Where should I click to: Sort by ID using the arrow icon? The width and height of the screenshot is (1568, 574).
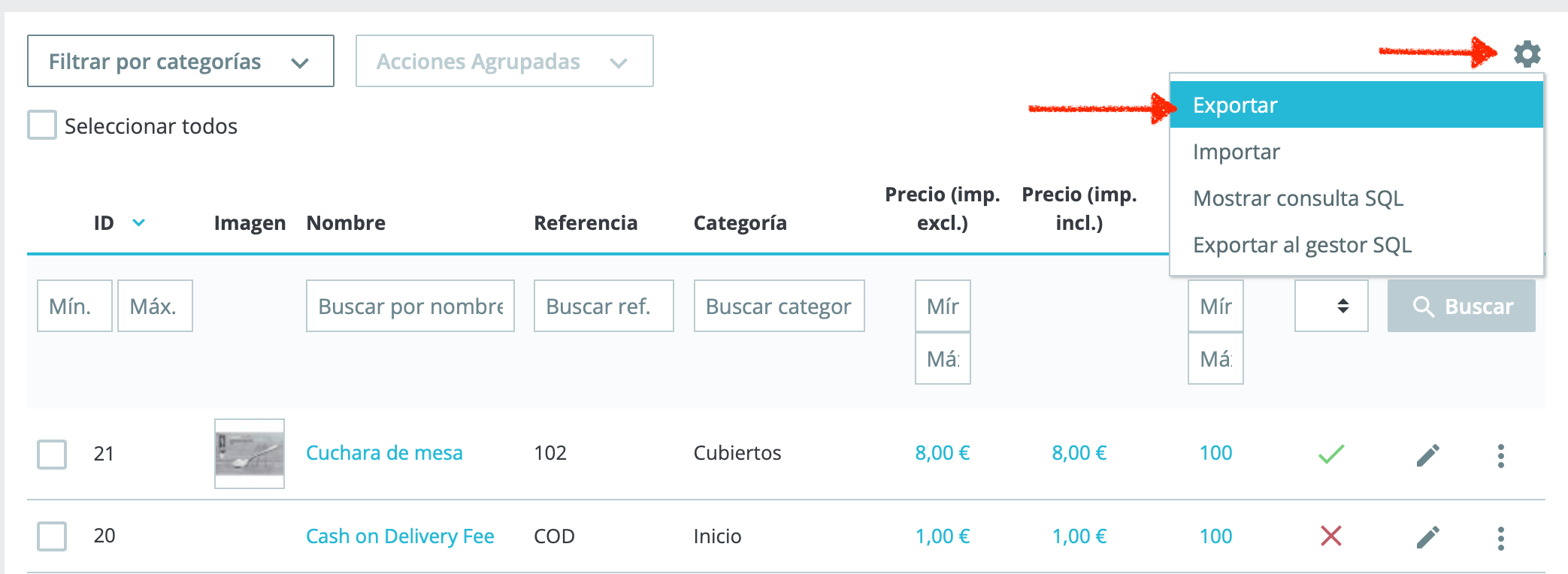tap(138, 222)
